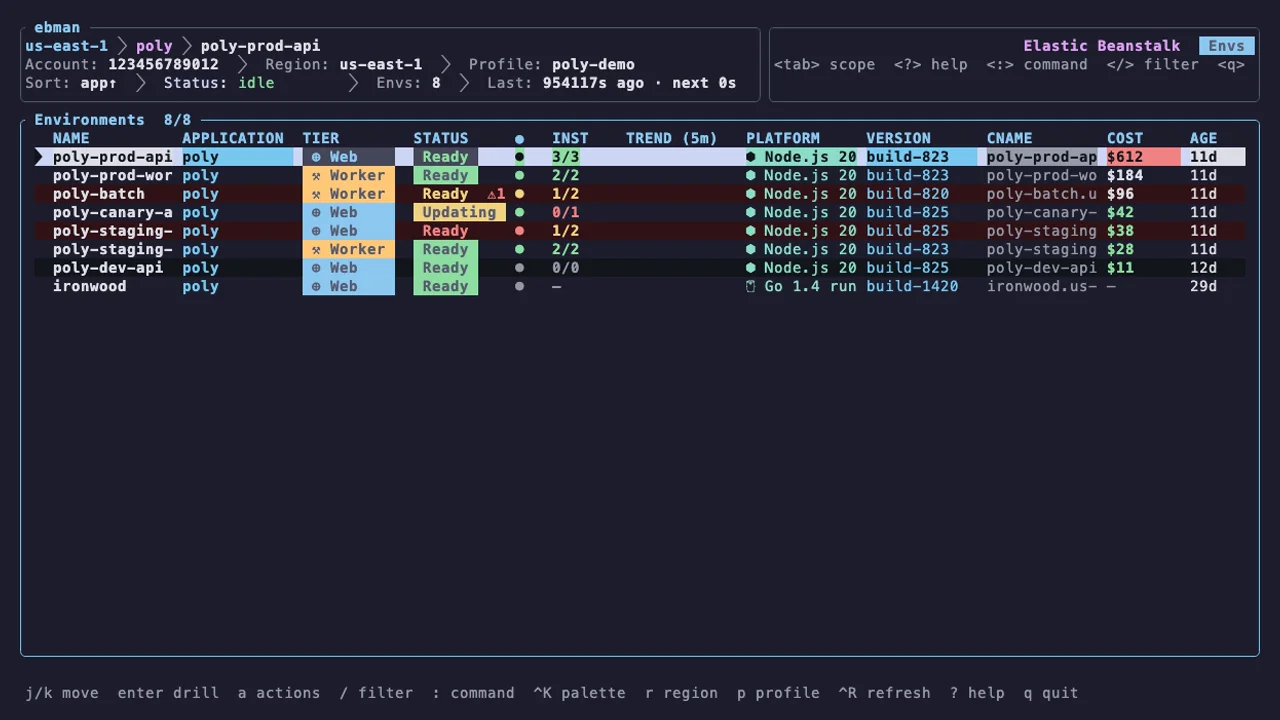Click the poly-prod-api breadcrumb
Image resolution: width=1280 pixels, height=720 pixels.
click(260, 46)
